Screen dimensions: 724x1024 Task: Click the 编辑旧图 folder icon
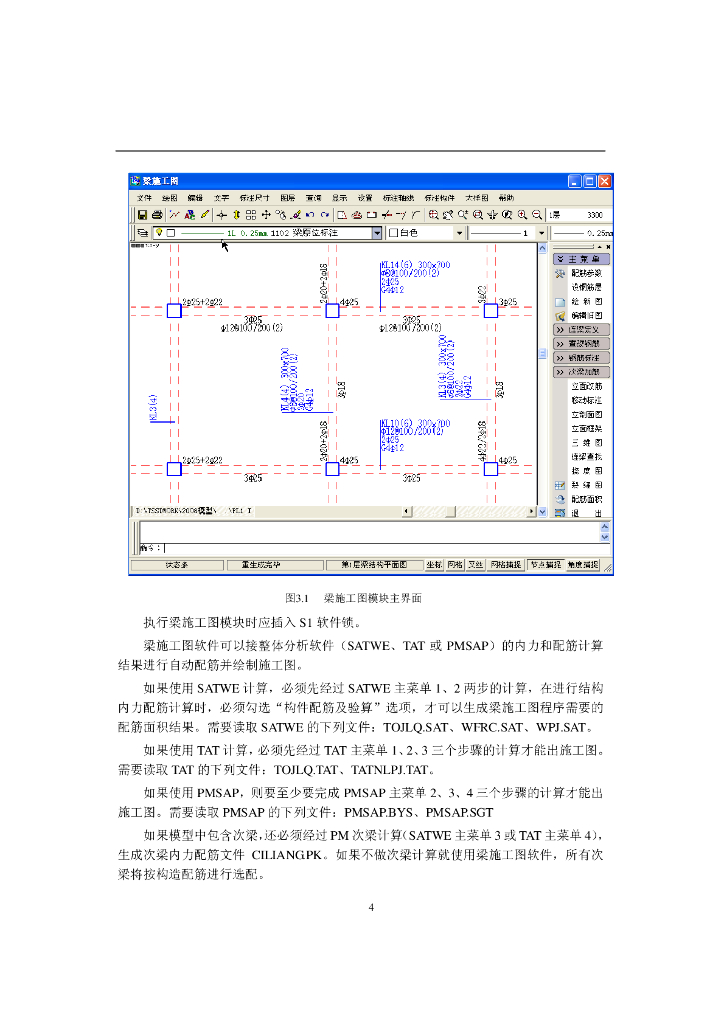tap(560, 315)
